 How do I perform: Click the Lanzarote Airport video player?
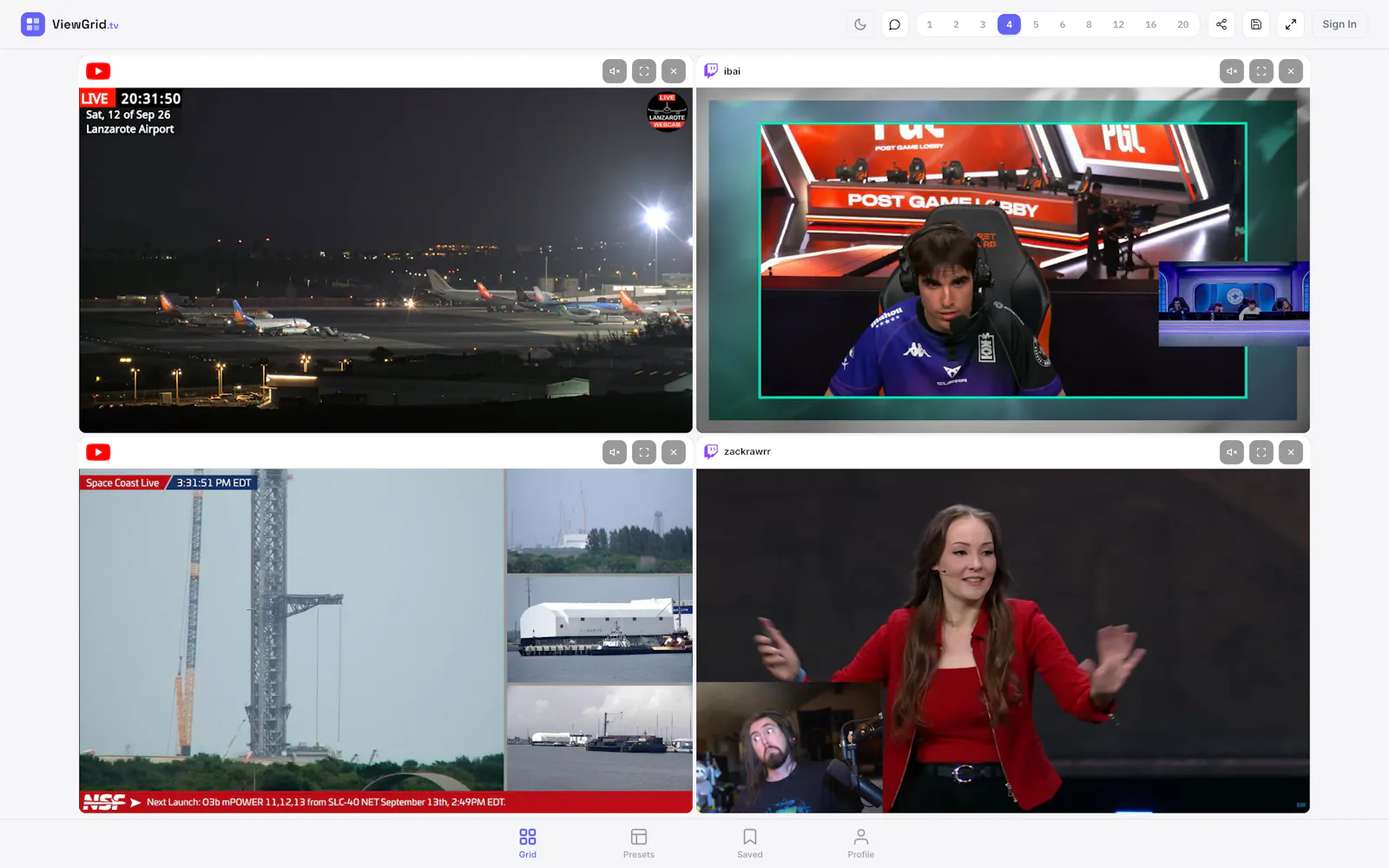385,260
